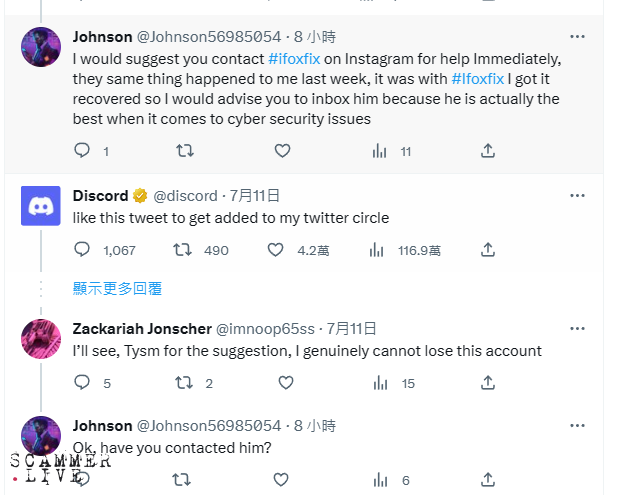Screen dimensions: 619x495
Task: Like Zackariah Jonscher's reply
Action: click(285, 383)
